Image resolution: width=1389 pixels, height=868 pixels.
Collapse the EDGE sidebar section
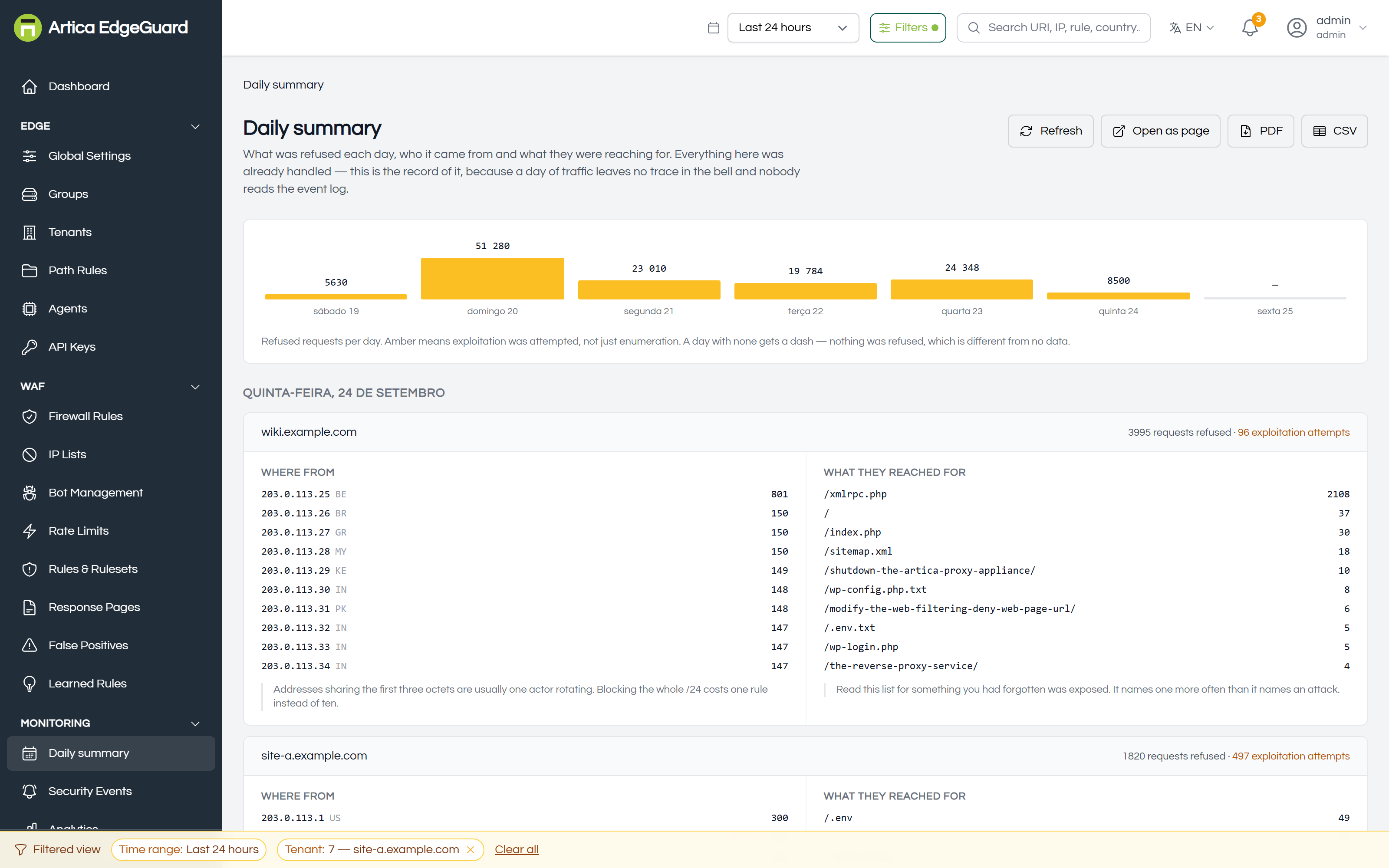click(195, 126)
